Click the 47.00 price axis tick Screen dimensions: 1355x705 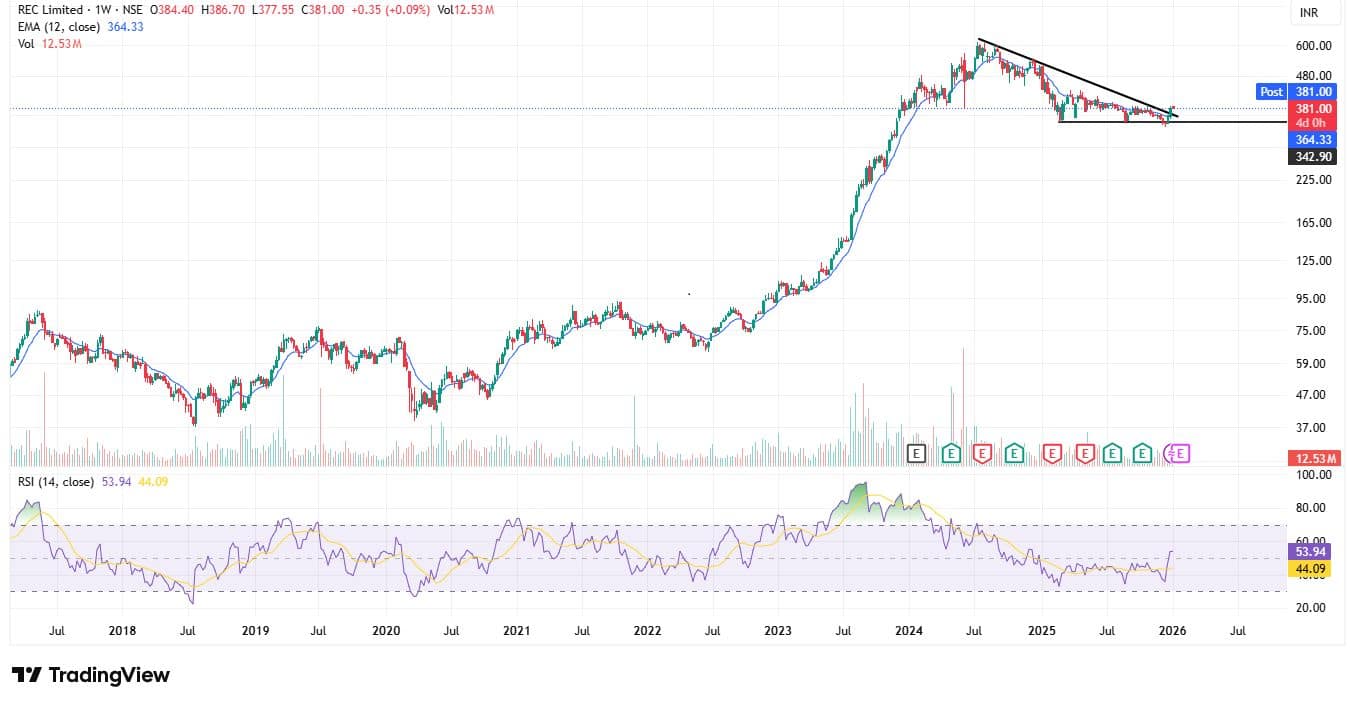click(x=1313, y=396)
